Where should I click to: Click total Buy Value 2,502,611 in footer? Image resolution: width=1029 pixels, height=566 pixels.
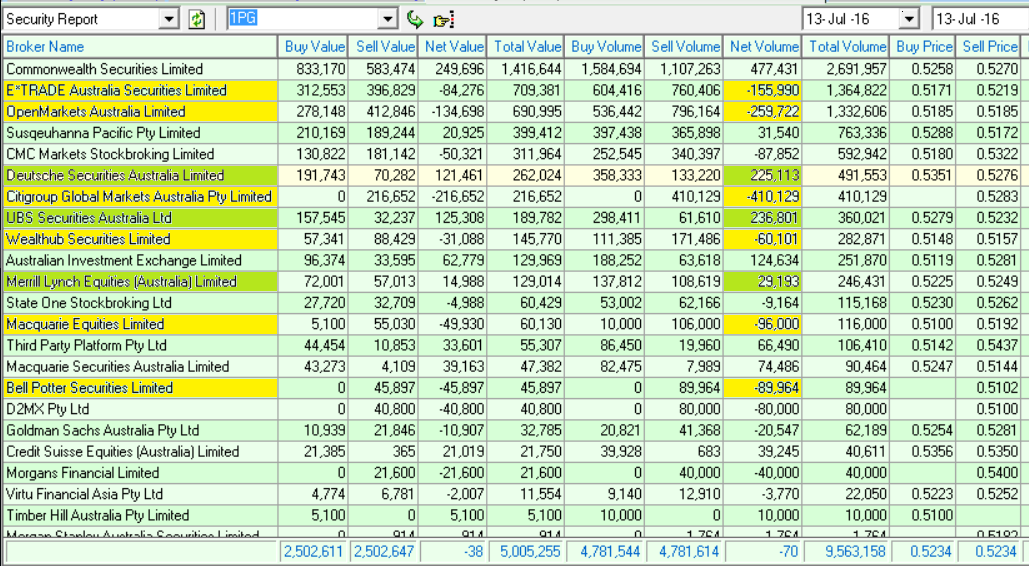pyautogui.click(x=314, y=552)
